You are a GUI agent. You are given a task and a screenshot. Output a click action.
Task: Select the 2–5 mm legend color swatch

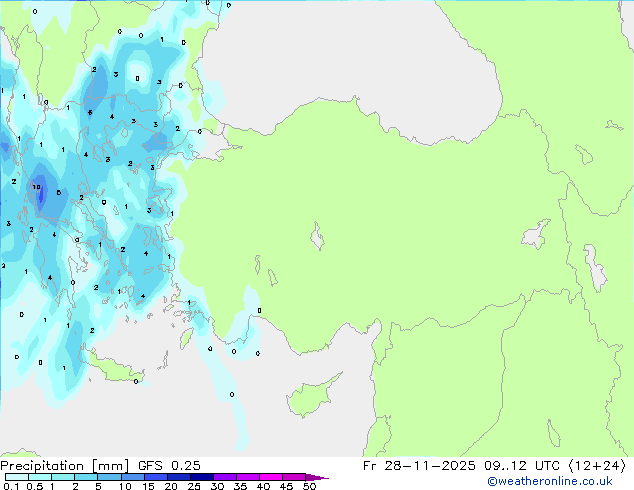pos(86,477)
